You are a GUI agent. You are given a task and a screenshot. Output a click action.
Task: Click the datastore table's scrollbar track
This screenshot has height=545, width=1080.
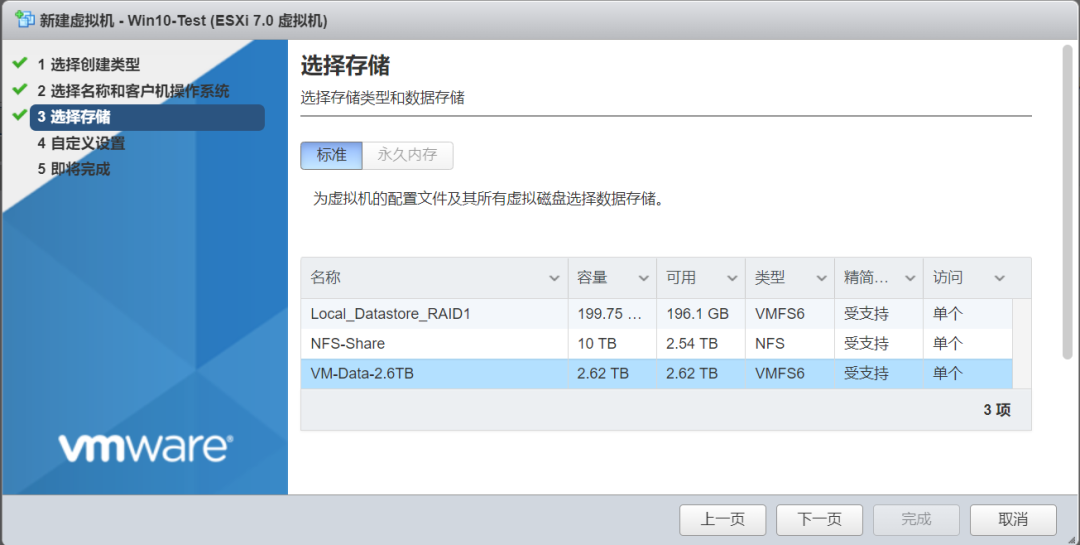pyautogui.click(x=1021, y=343)
